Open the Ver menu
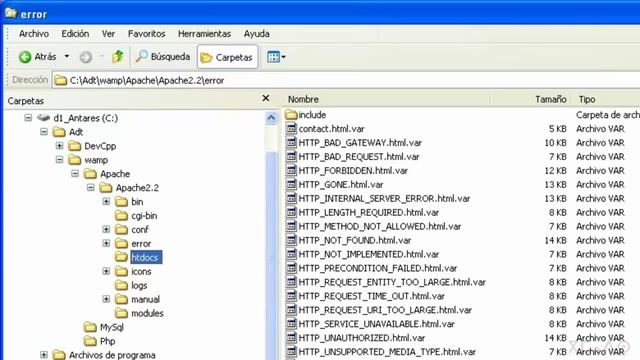 (108, 34)
